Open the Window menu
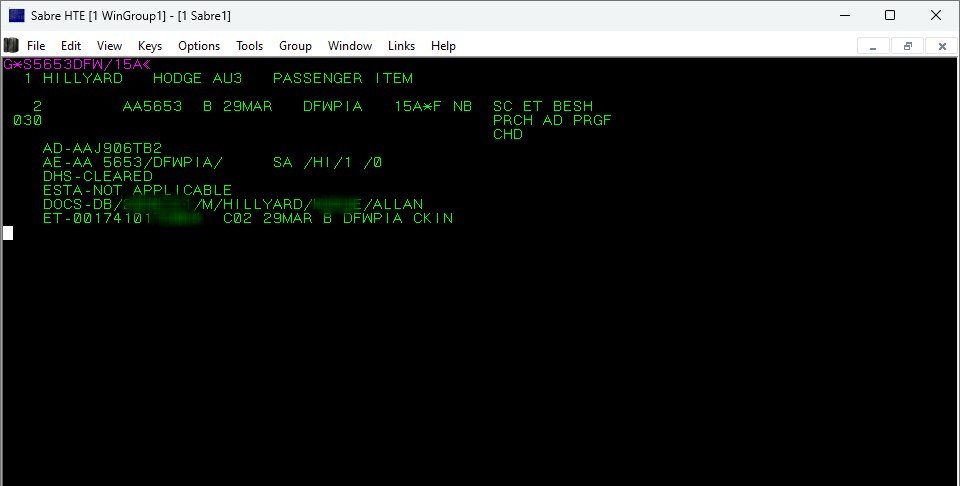 [x=350, y=46]
